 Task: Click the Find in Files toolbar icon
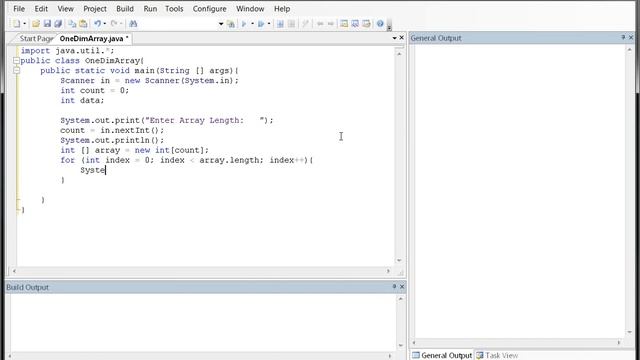pyautogui.click(x=231, y=24)
